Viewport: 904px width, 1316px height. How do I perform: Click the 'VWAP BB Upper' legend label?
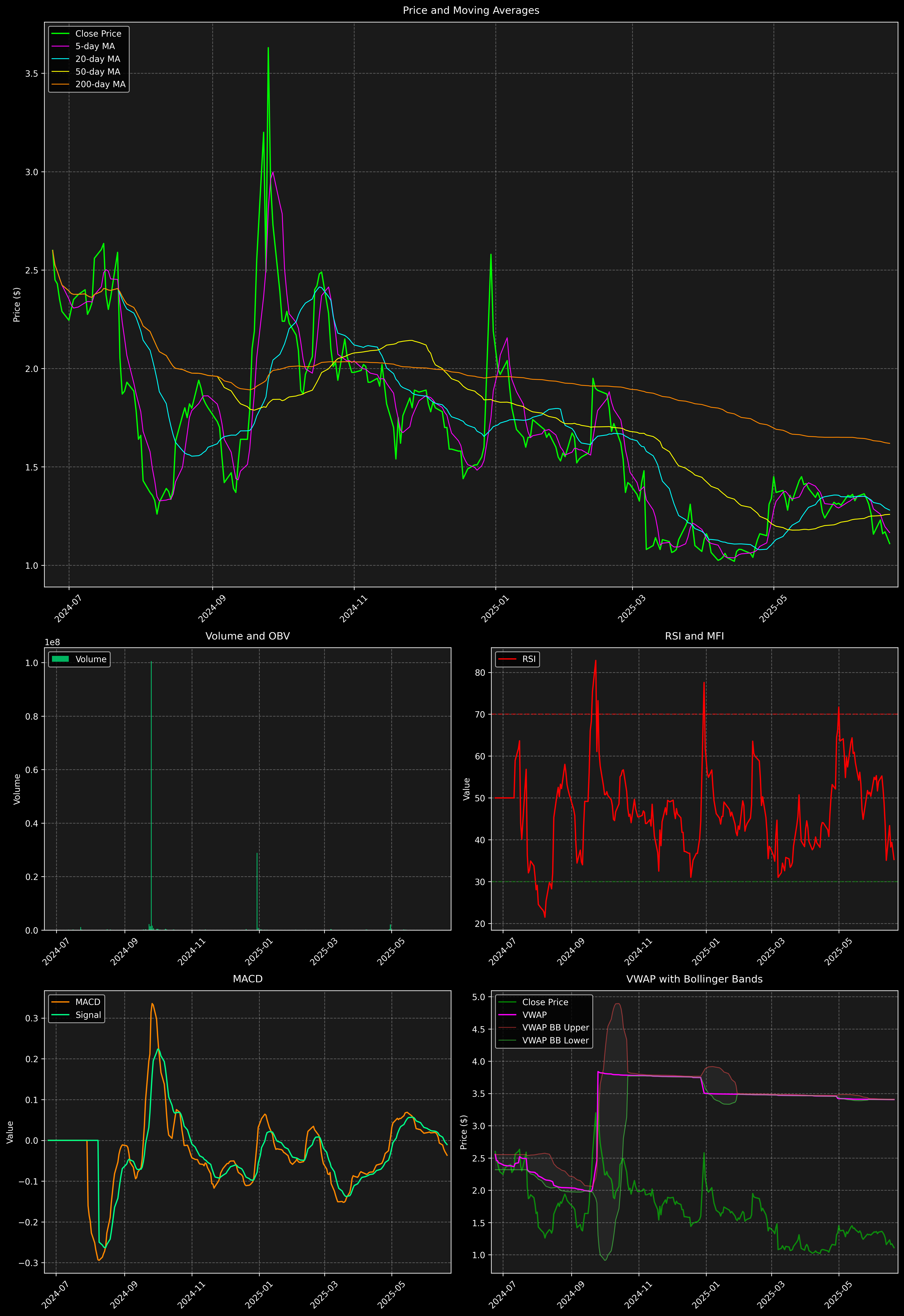pyautogui.click(x=556, y=1028)
